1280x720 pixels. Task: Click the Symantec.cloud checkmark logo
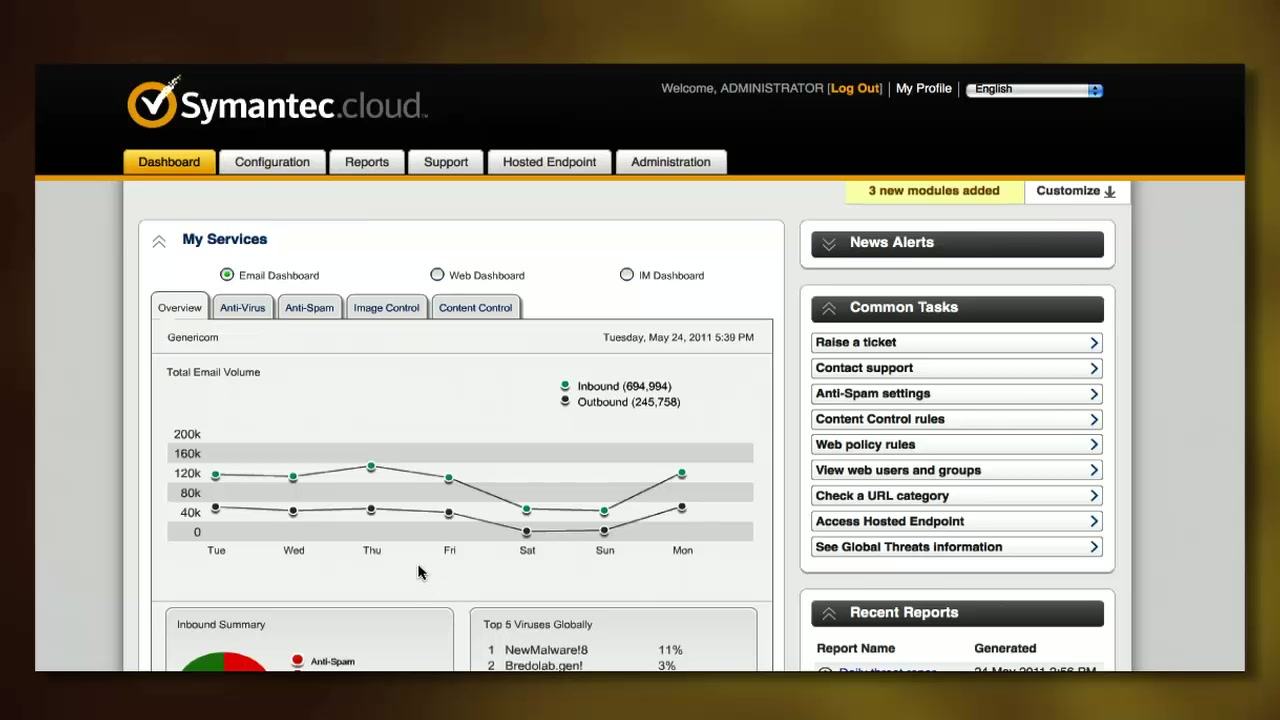point(153,103)
